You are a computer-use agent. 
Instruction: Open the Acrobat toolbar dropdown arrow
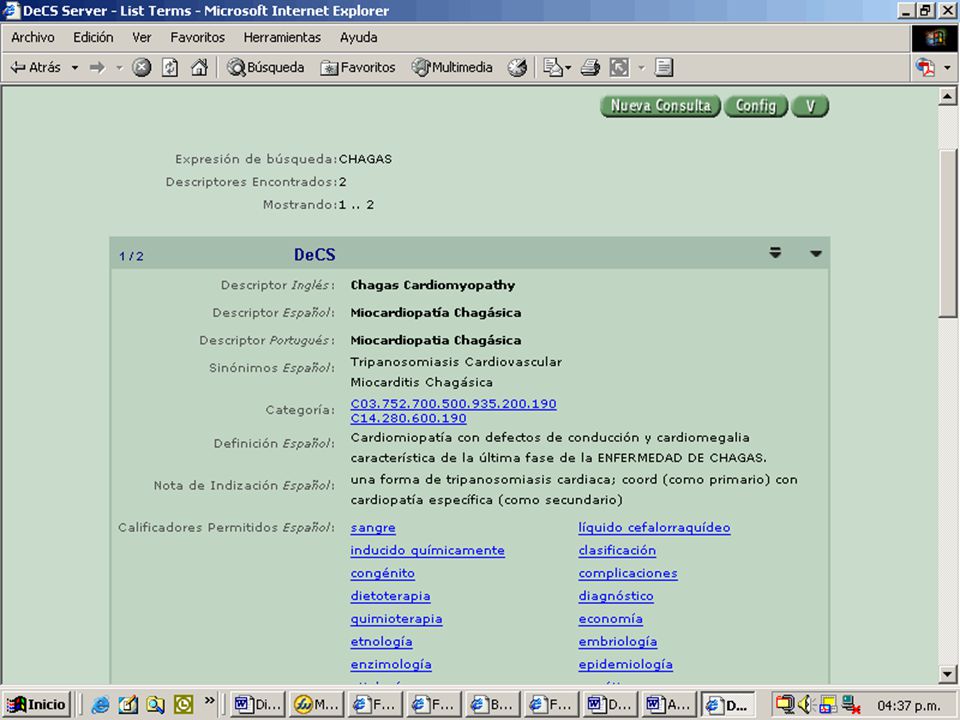pyautogui.click(x=947, y=67)
